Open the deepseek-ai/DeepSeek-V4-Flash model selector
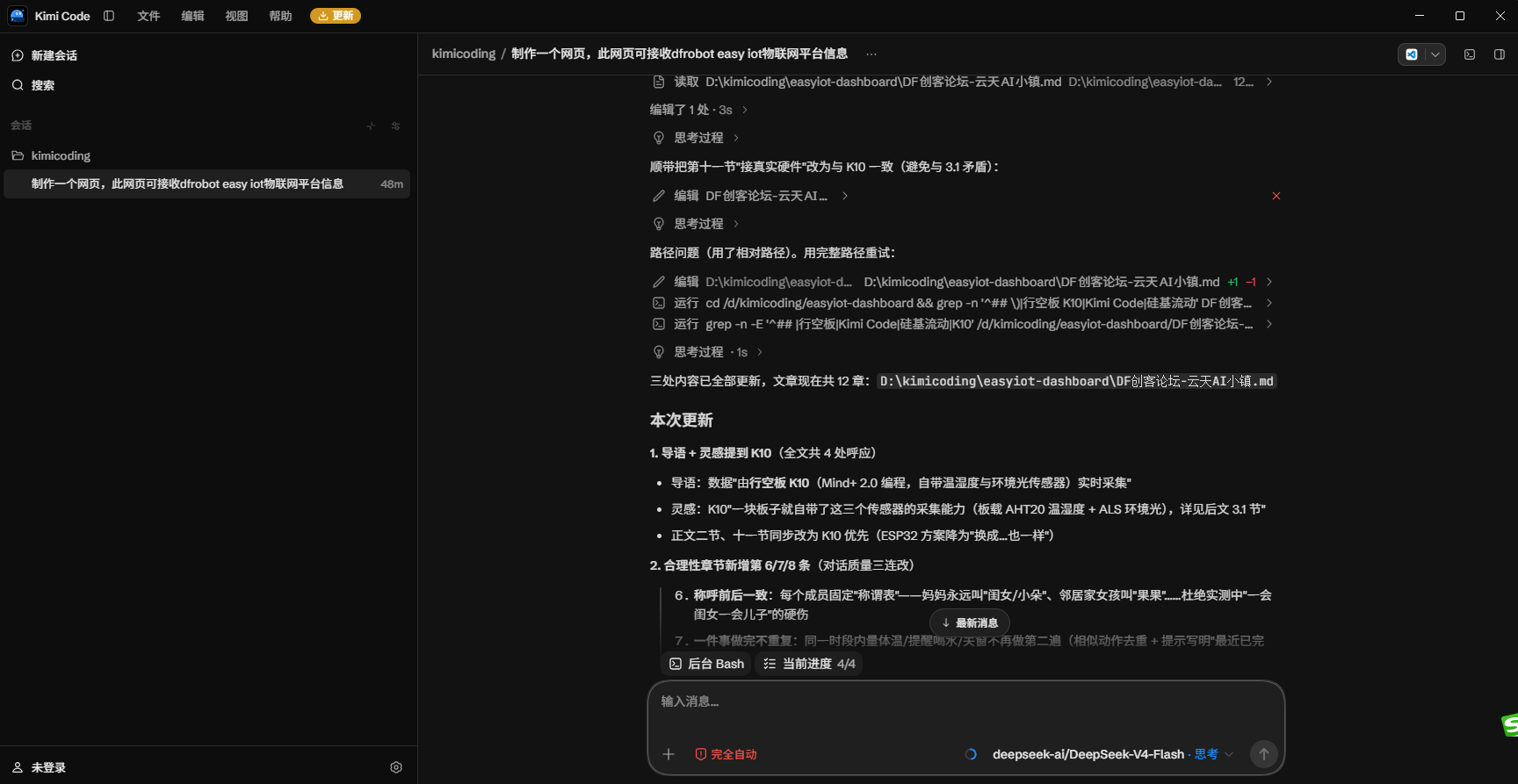Image resolution: width=1518 pixels, height=784 pixels. pos(1112,754)
